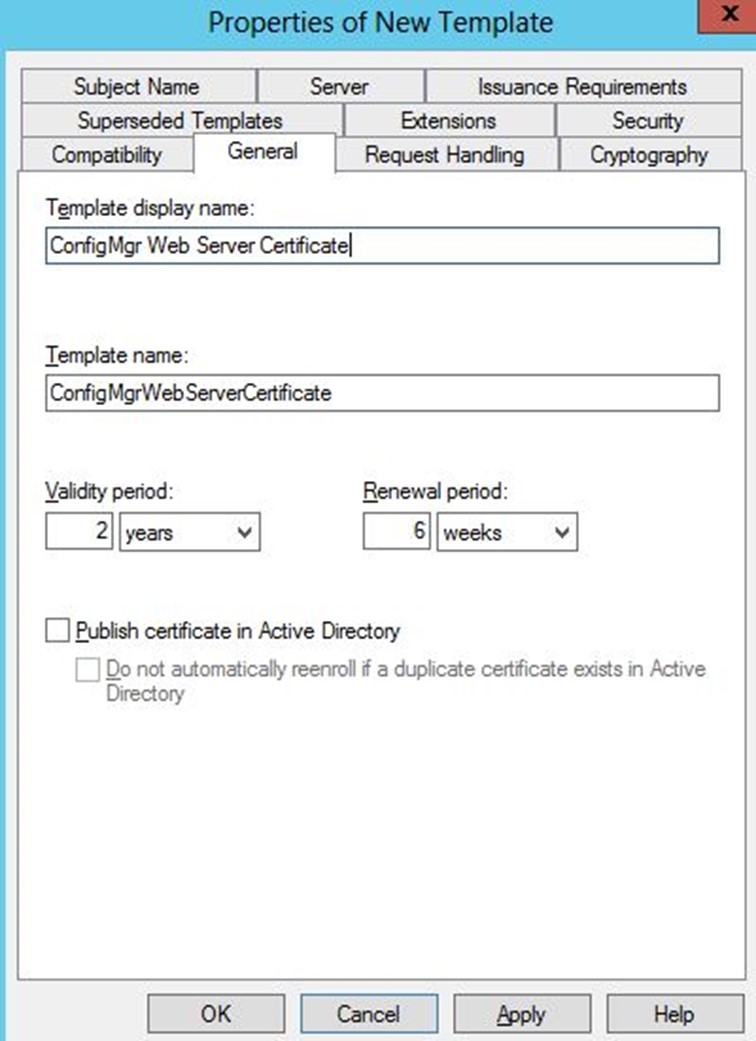Open the Renewal period weeks dropdown
This screenshot has height=1041, width=756.
[507, 532]
